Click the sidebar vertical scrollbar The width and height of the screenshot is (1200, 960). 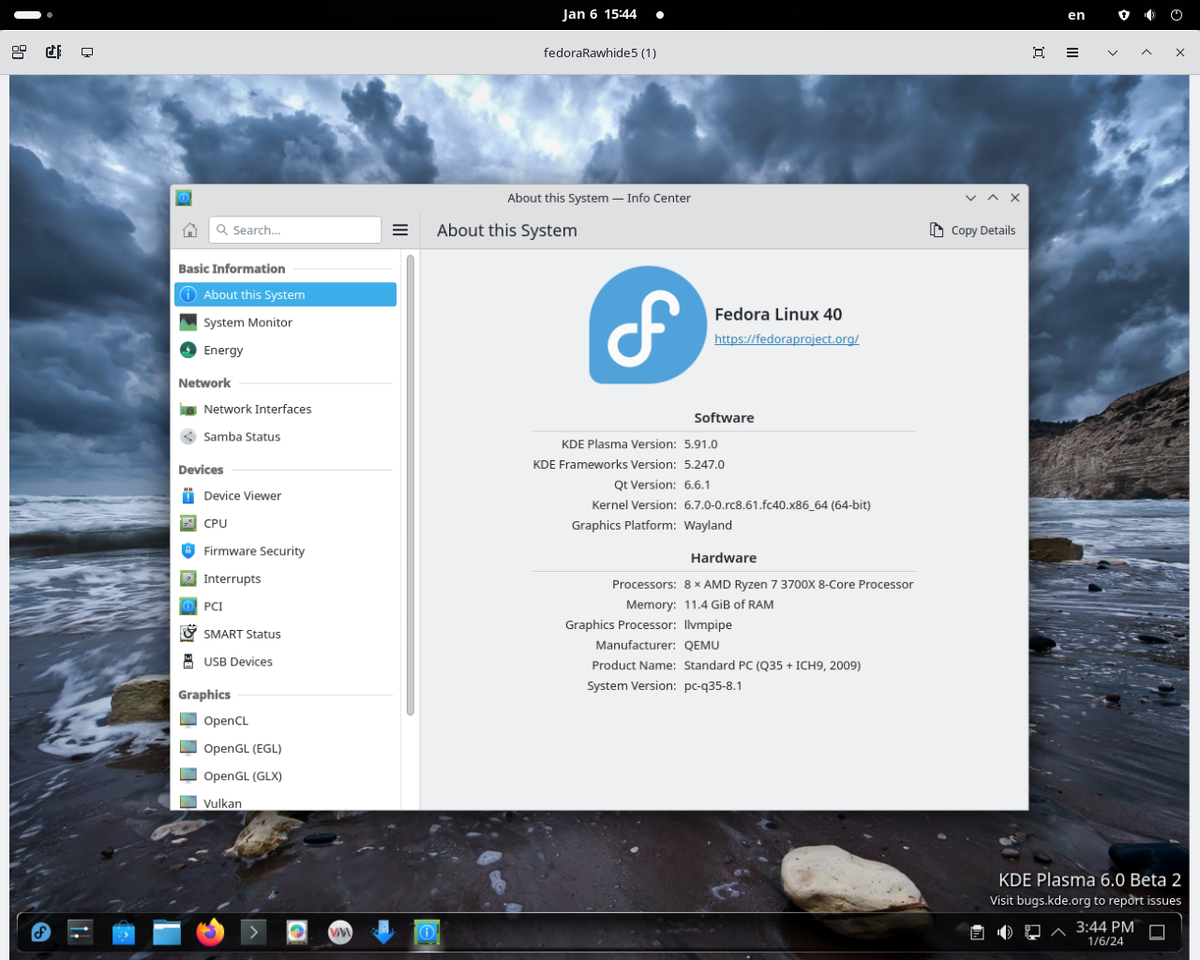(x=410, y=485)
